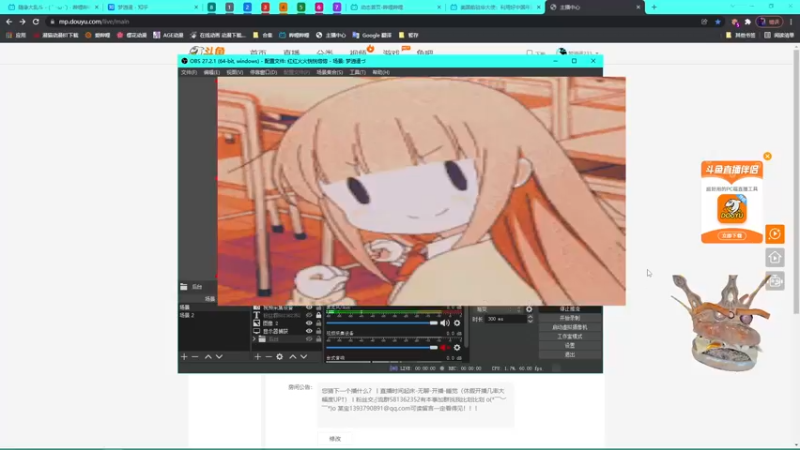Click the 工作室模式 button
800x450 pixels.
click(569, 336)
